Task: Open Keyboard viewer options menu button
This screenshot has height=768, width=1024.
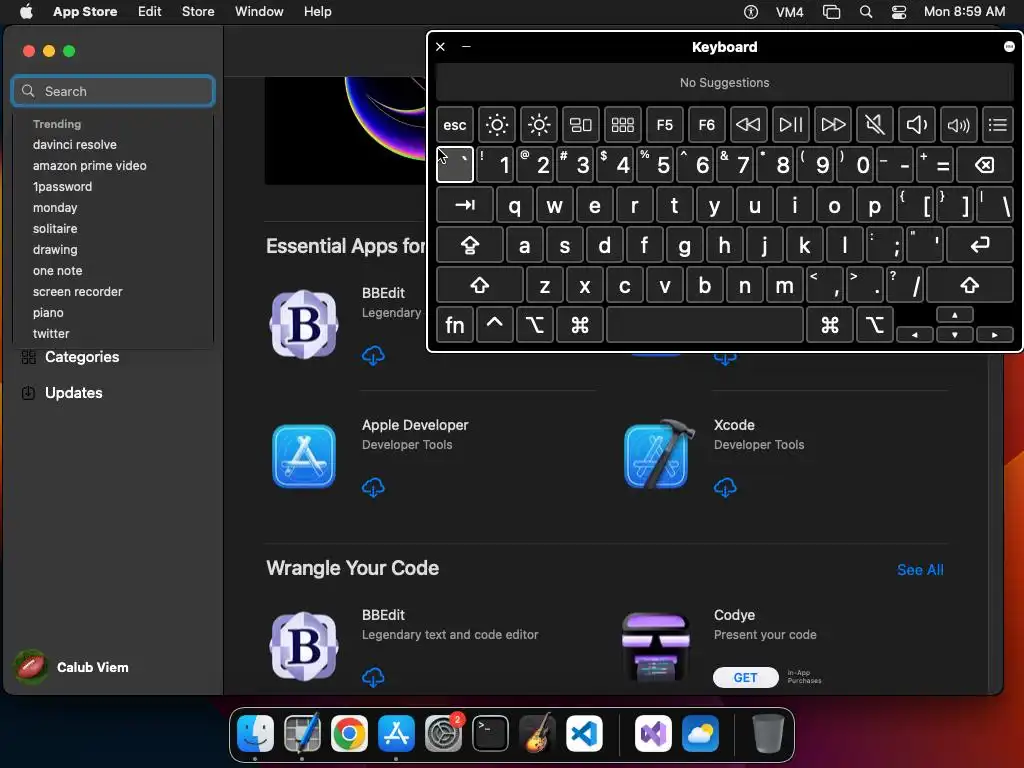Action: (1009, 46)
